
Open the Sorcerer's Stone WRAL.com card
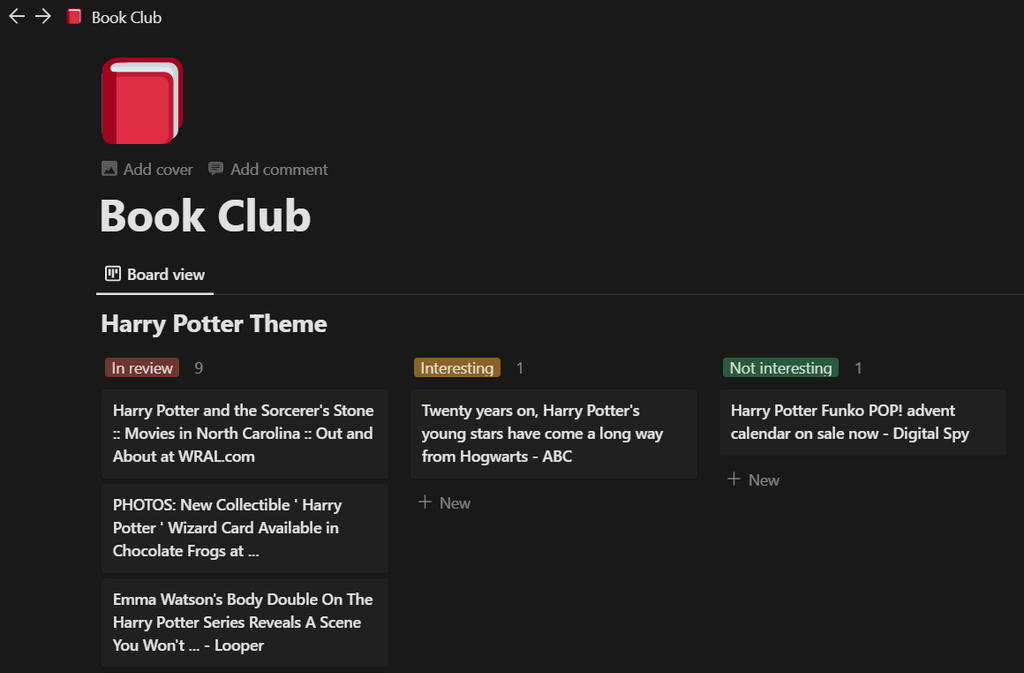pyautogui.click(x=244, y=433)
